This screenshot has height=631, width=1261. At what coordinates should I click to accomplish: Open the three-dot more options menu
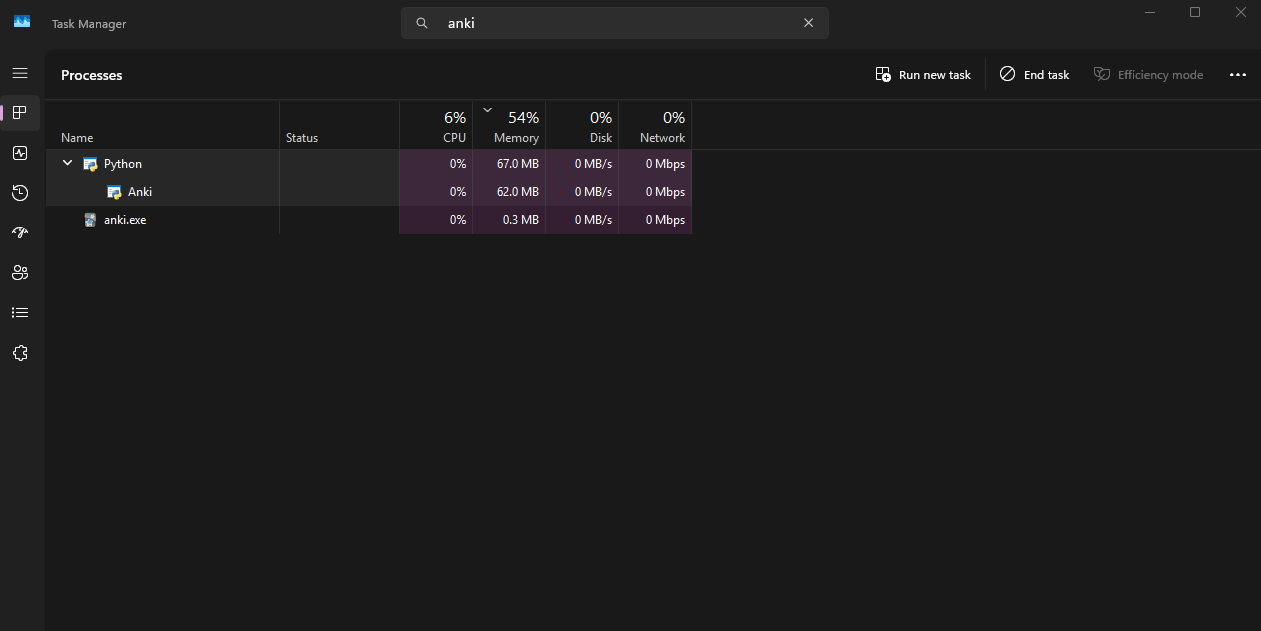[x=1237, y=75]
